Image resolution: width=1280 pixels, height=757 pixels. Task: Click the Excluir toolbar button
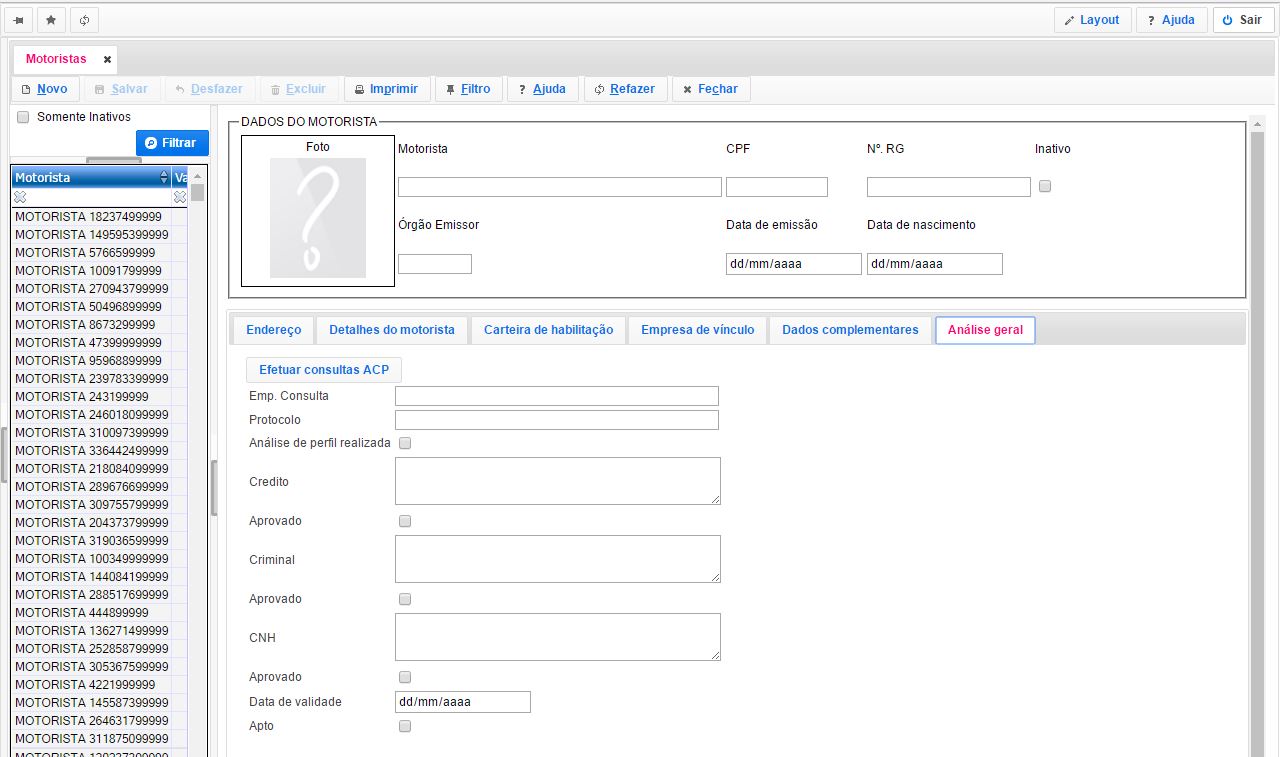pyautogui.click(x=299, y=89)
